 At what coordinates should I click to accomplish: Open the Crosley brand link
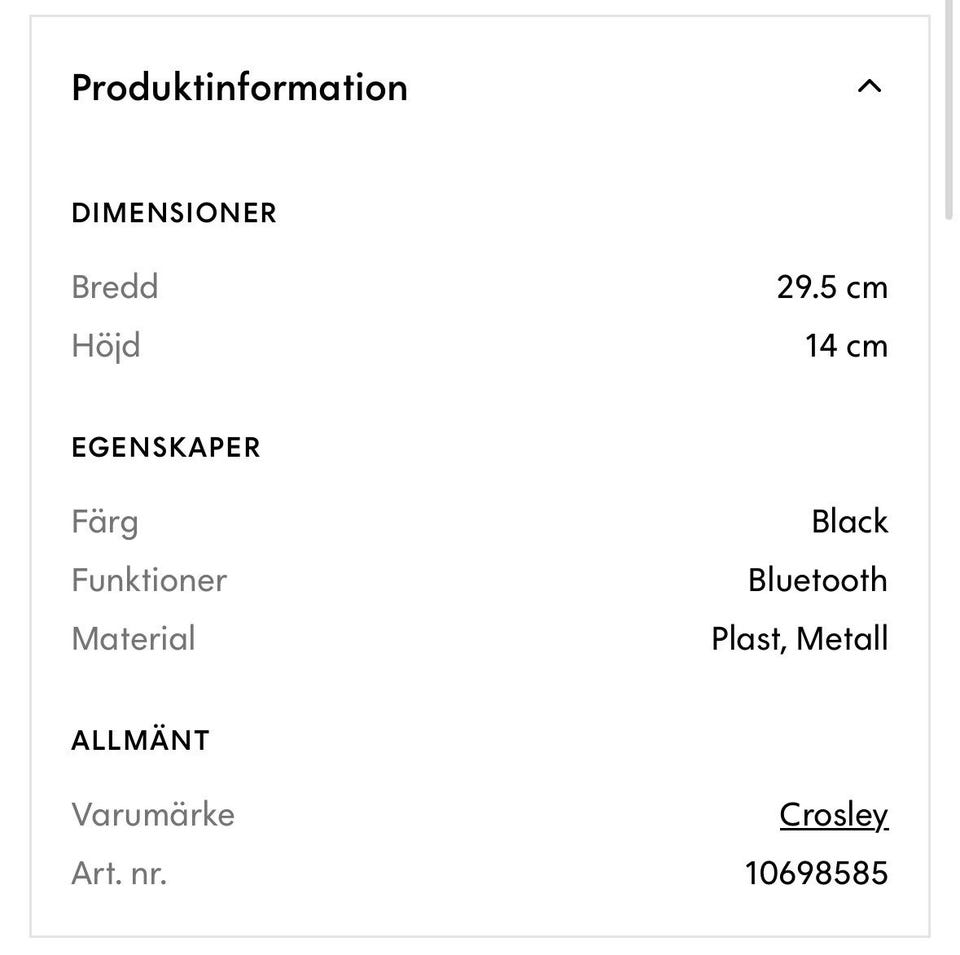tap(833, 815)
